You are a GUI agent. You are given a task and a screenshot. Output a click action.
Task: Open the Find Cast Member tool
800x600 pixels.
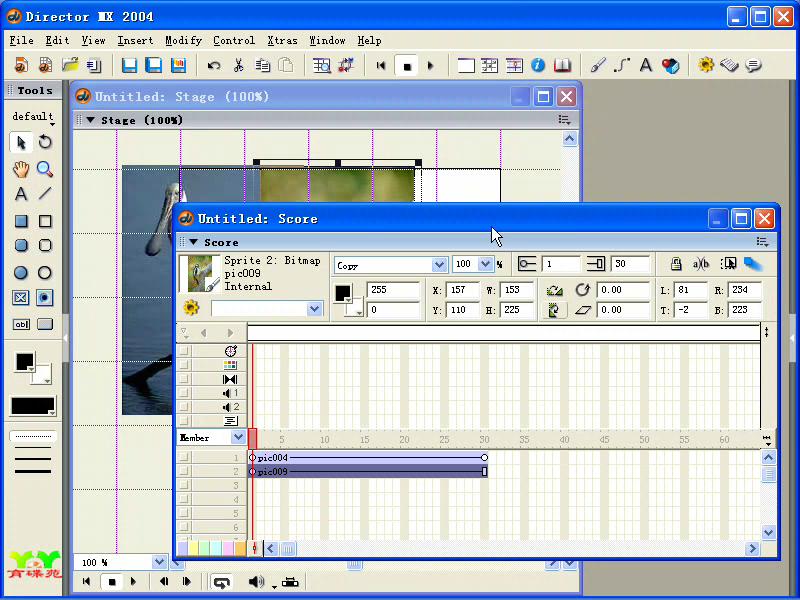321,65
